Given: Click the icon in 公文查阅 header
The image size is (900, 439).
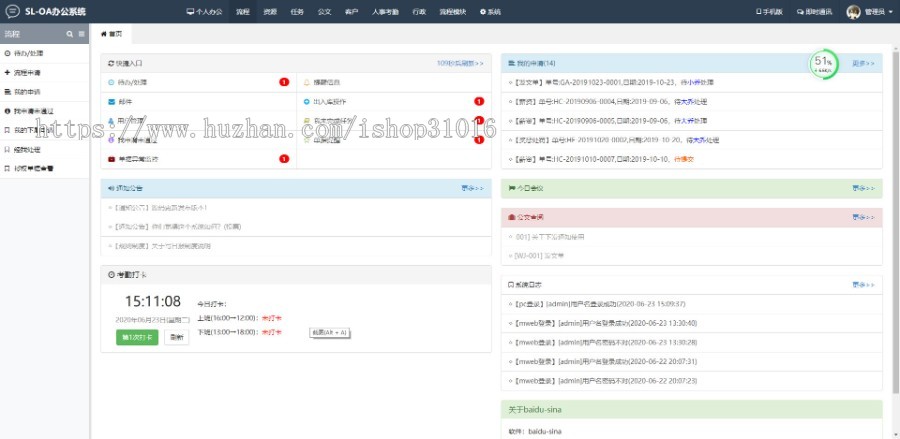Looking at the screenshot, I should click(511, 217).
